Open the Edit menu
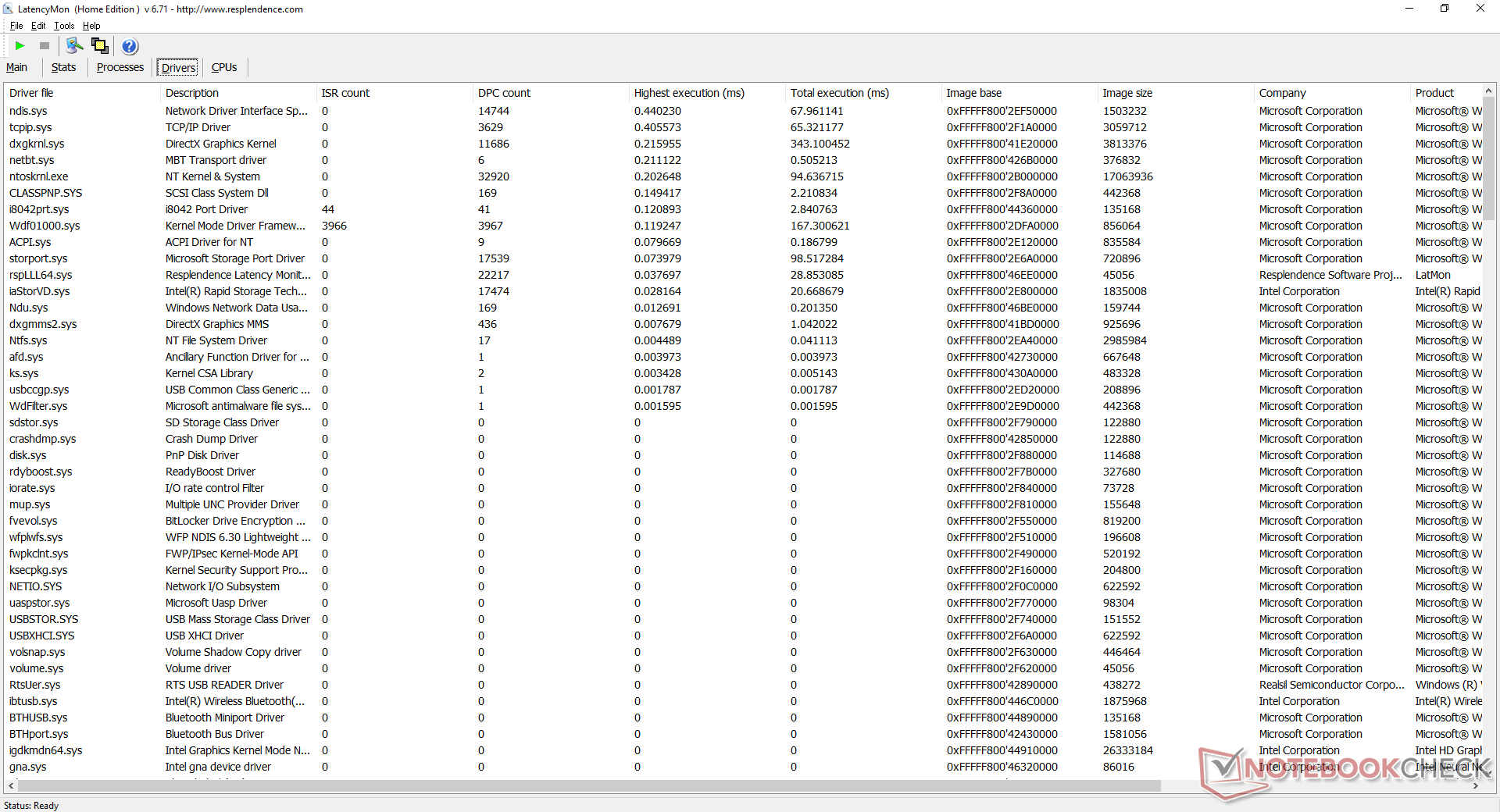This screenshot has width=1500, height=812. coord(38,26)
